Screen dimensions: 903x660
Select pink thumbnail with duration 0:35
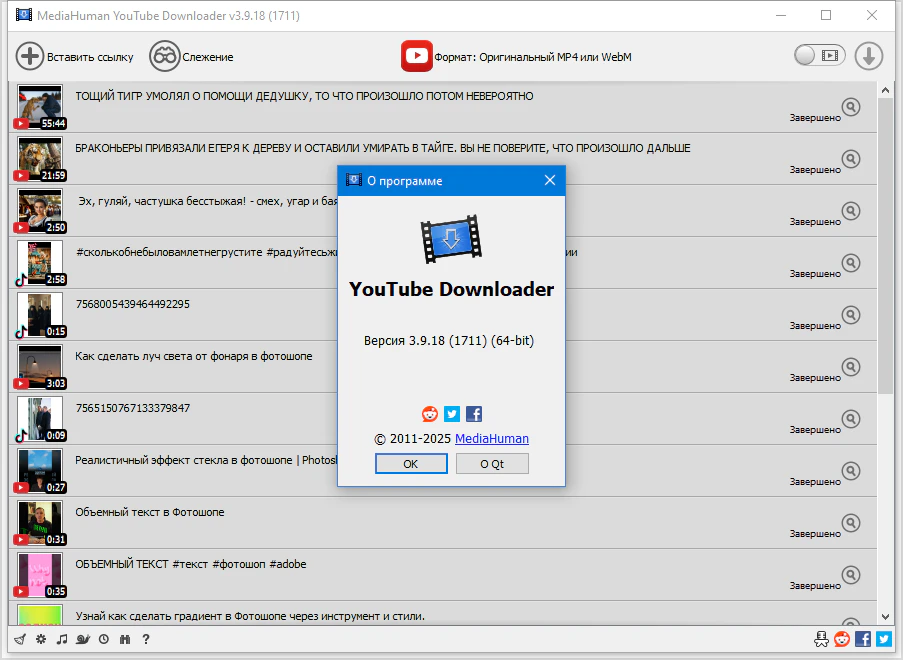40,575
